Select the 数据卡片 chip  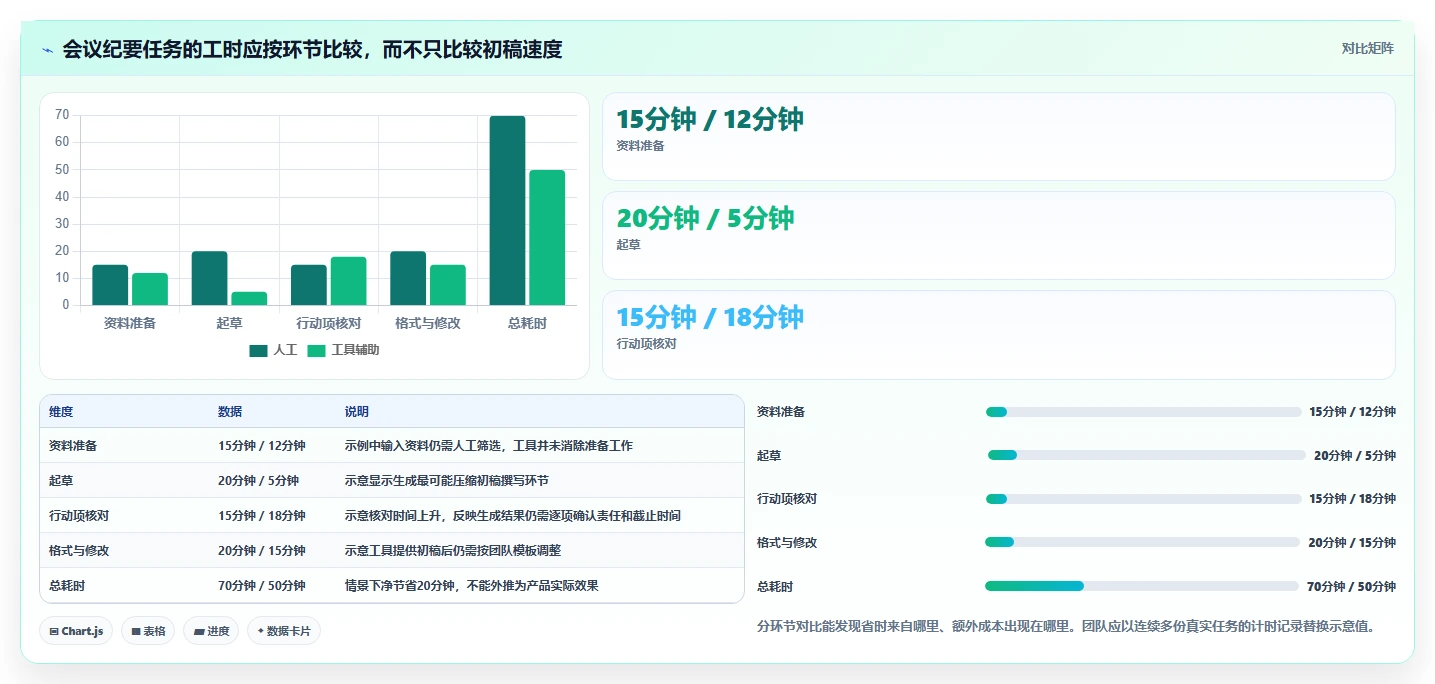(284, 631)
